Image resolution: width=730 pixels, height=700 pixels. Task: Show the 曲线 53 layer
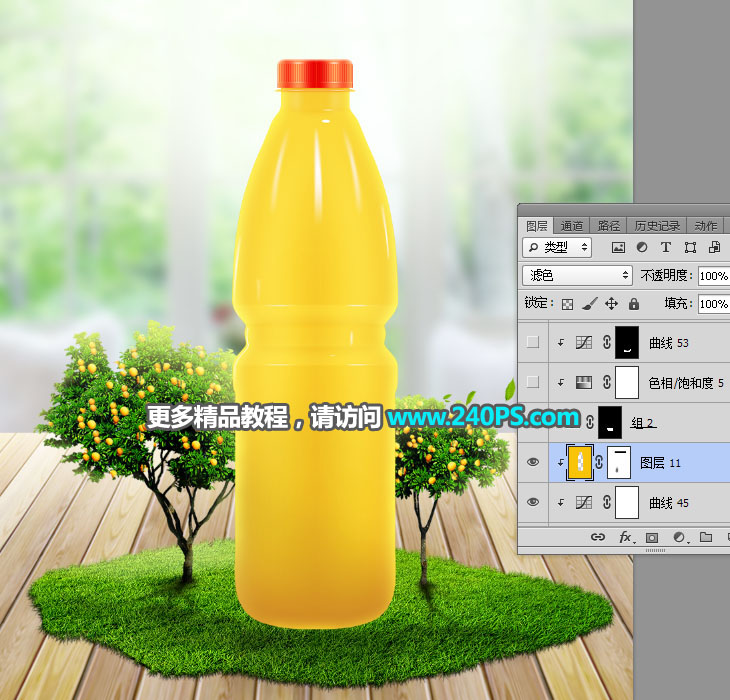click(533, 342)
